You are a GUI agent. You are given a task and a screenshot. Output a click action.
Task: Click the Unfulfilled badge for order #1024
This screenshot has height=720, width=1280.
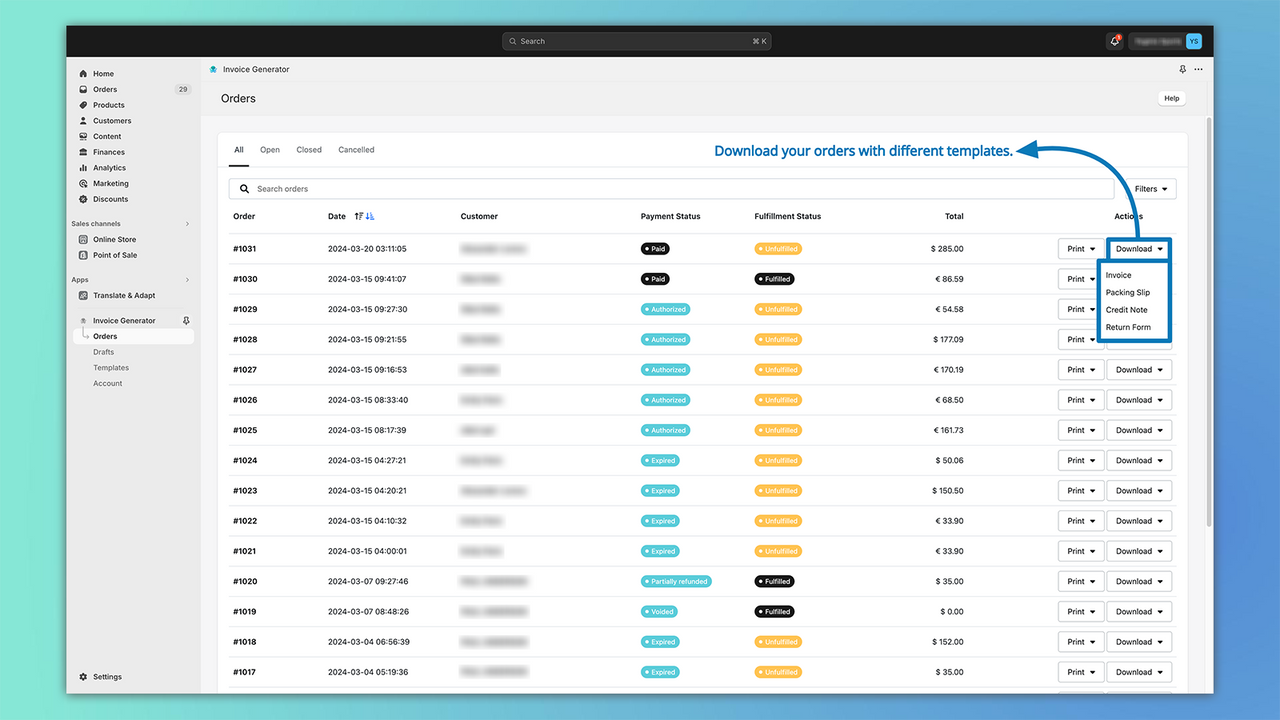pos(778,461)
